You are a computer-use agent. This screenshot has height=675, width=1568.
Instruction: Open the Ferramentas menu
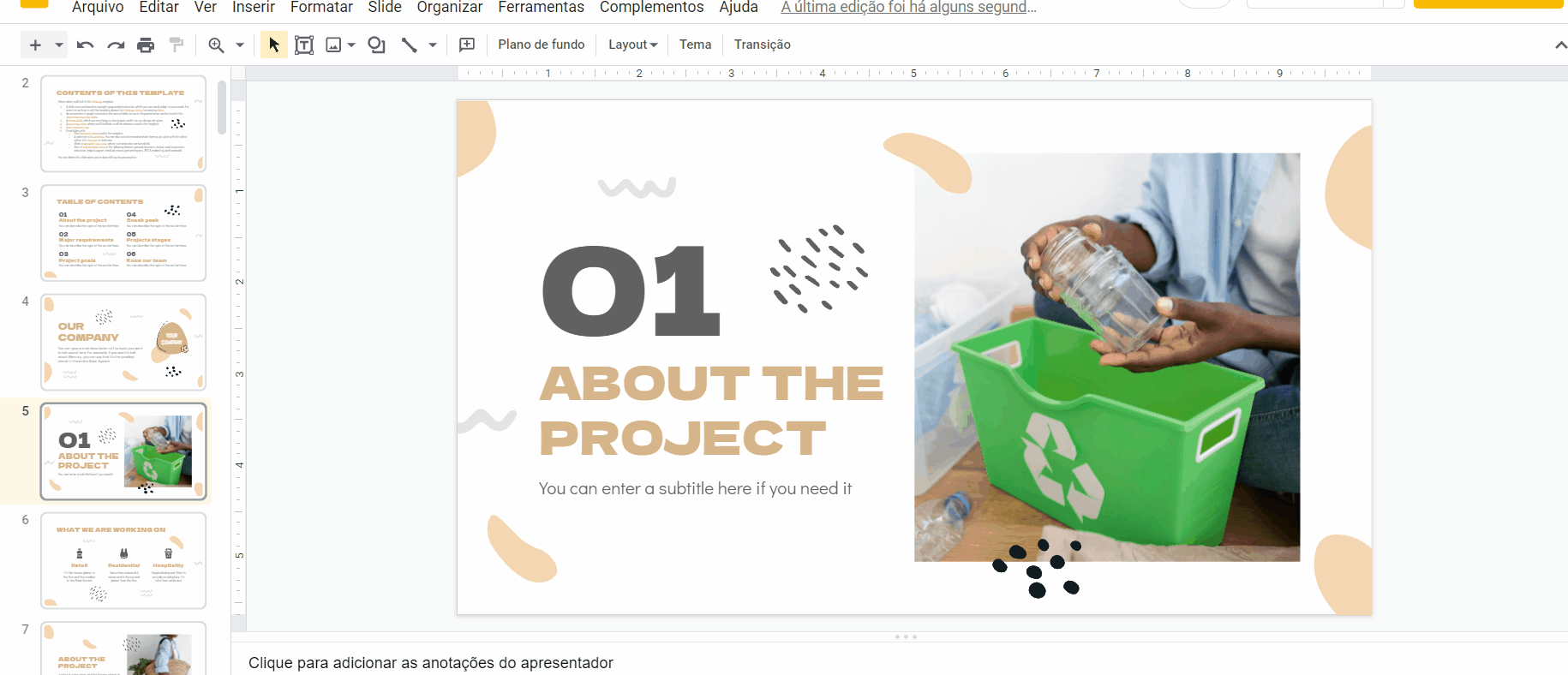pos(541,8)
